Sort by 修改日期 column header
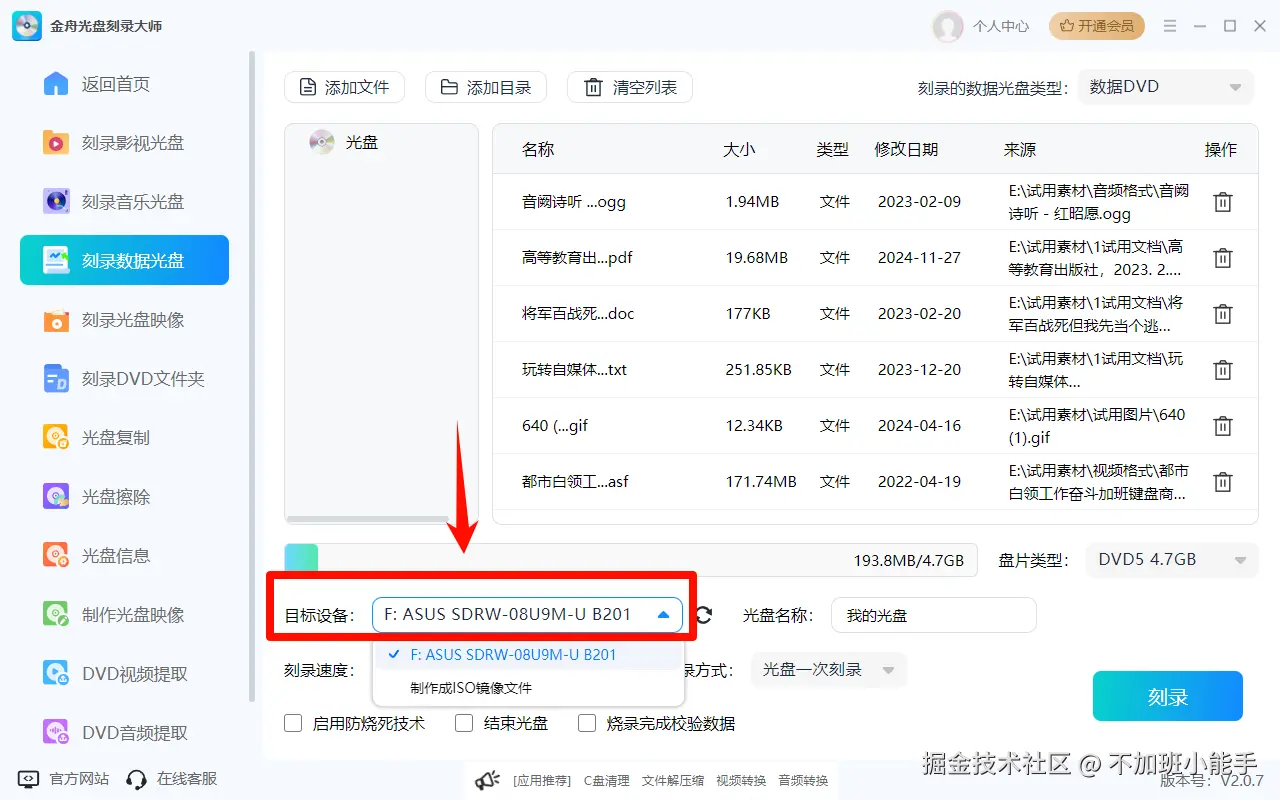The width and height of the screenshot is (1280, 800). pos(906,149)
